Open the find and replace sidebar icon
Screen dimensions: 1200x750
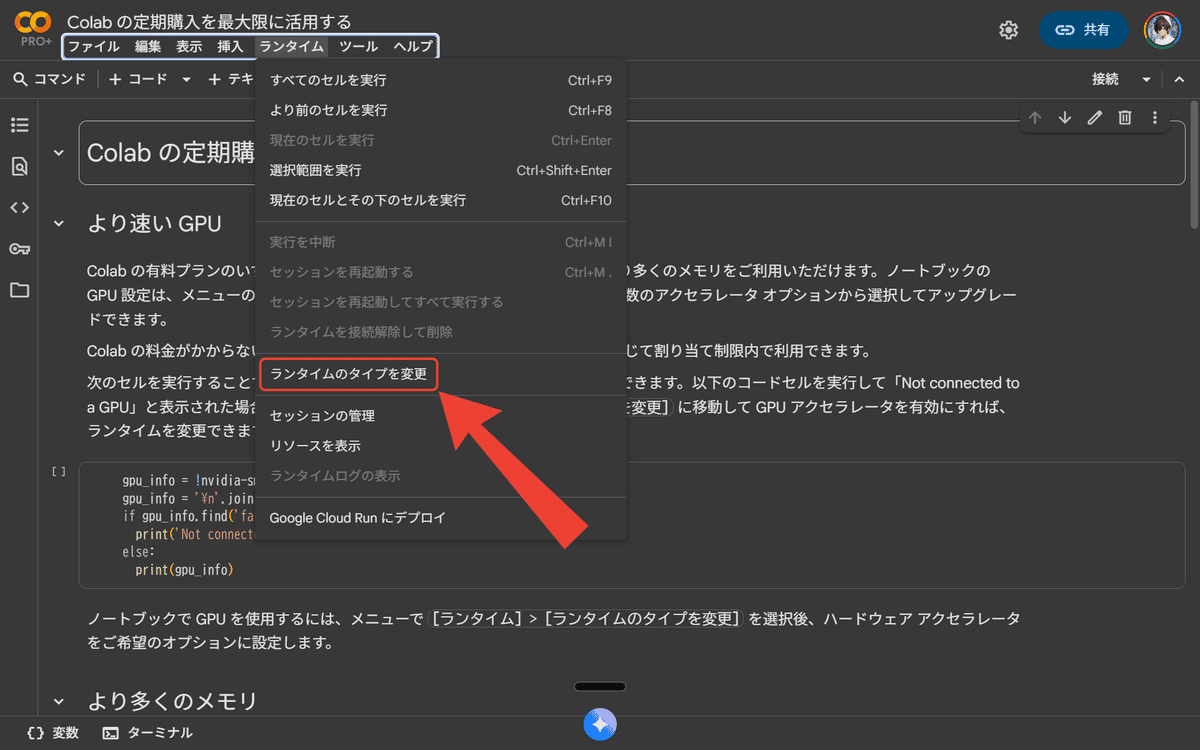point(20,167)
